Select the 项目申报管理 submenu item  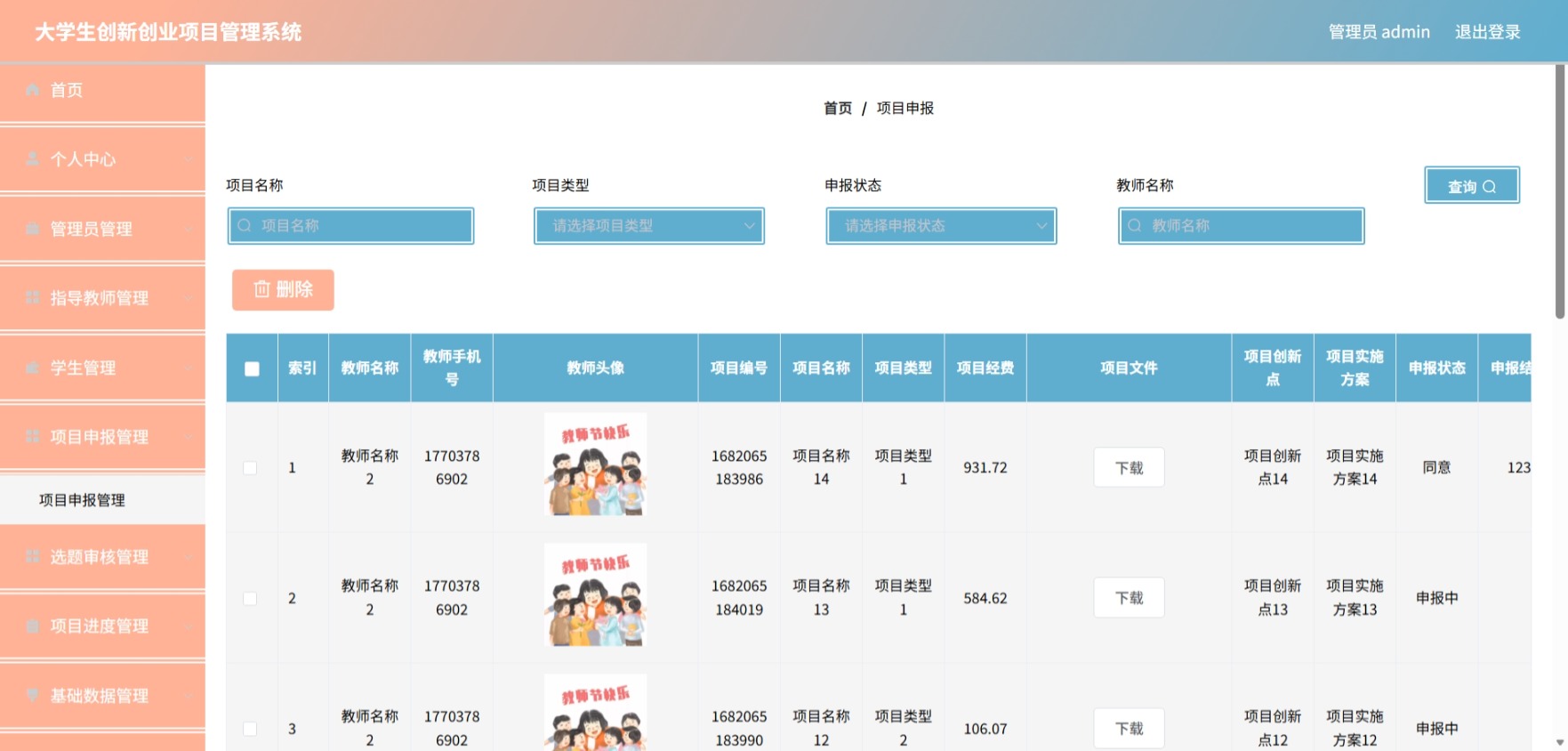(102, 500)
